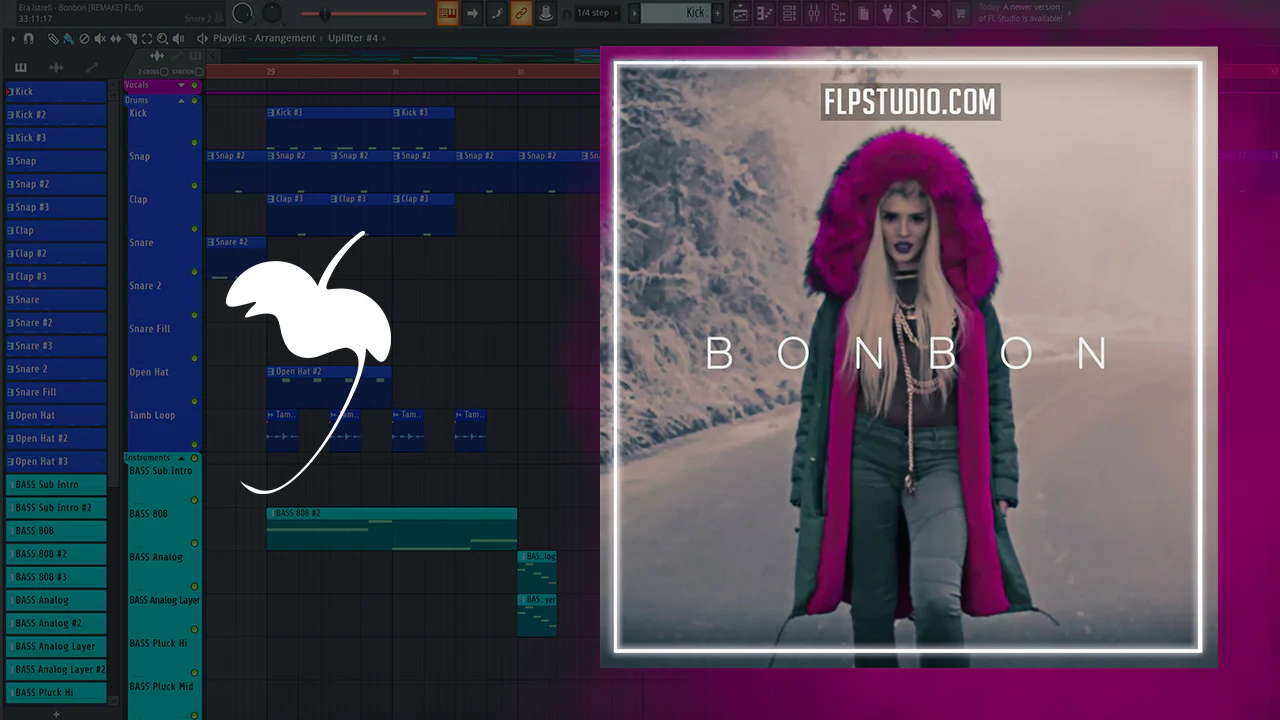
Task: Open the piano roll view icon
Action: 765,13
